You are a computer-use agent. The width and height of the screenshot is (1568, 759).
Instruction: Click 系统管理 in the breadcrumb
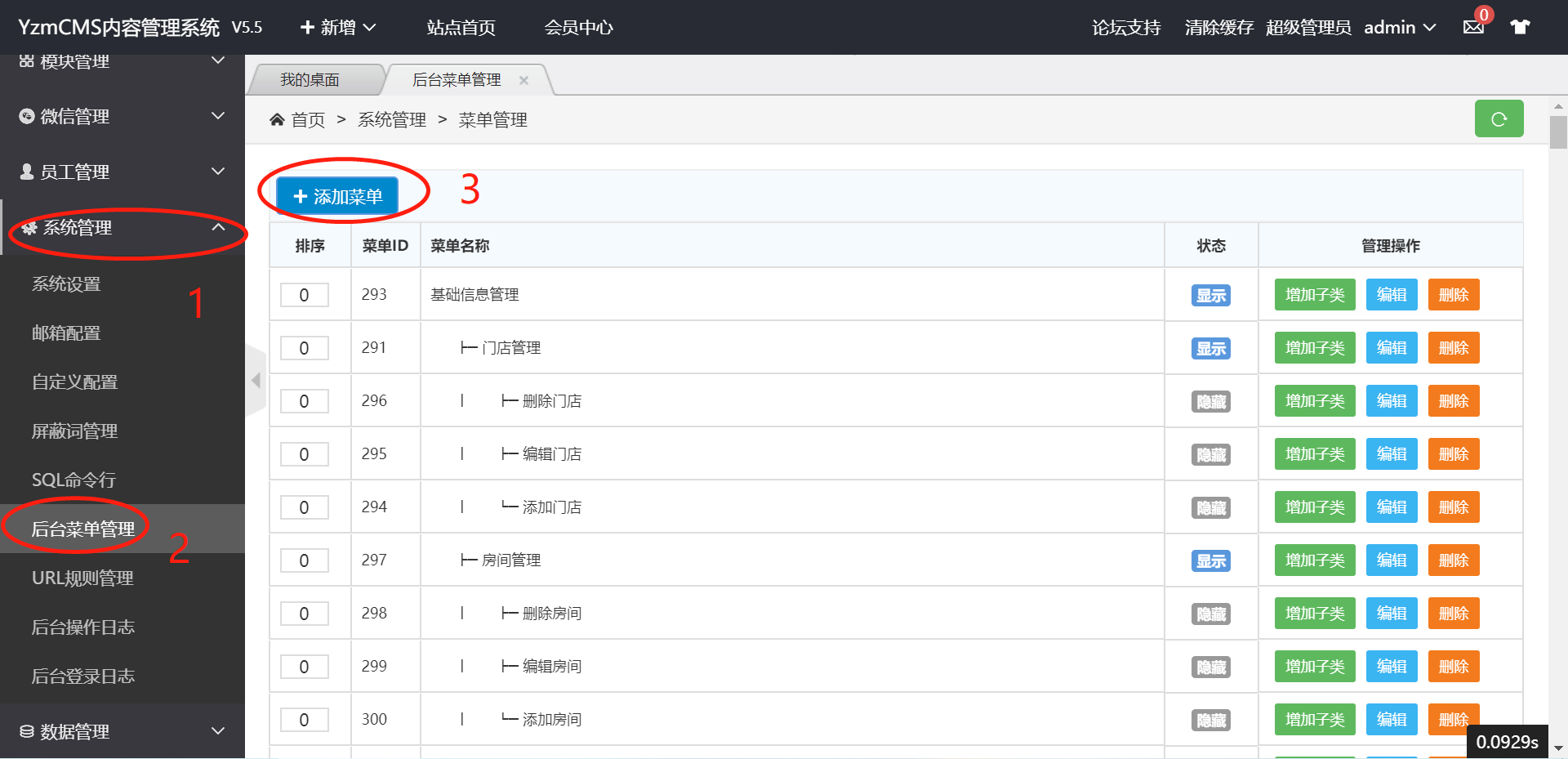click(x=392, y=120)
